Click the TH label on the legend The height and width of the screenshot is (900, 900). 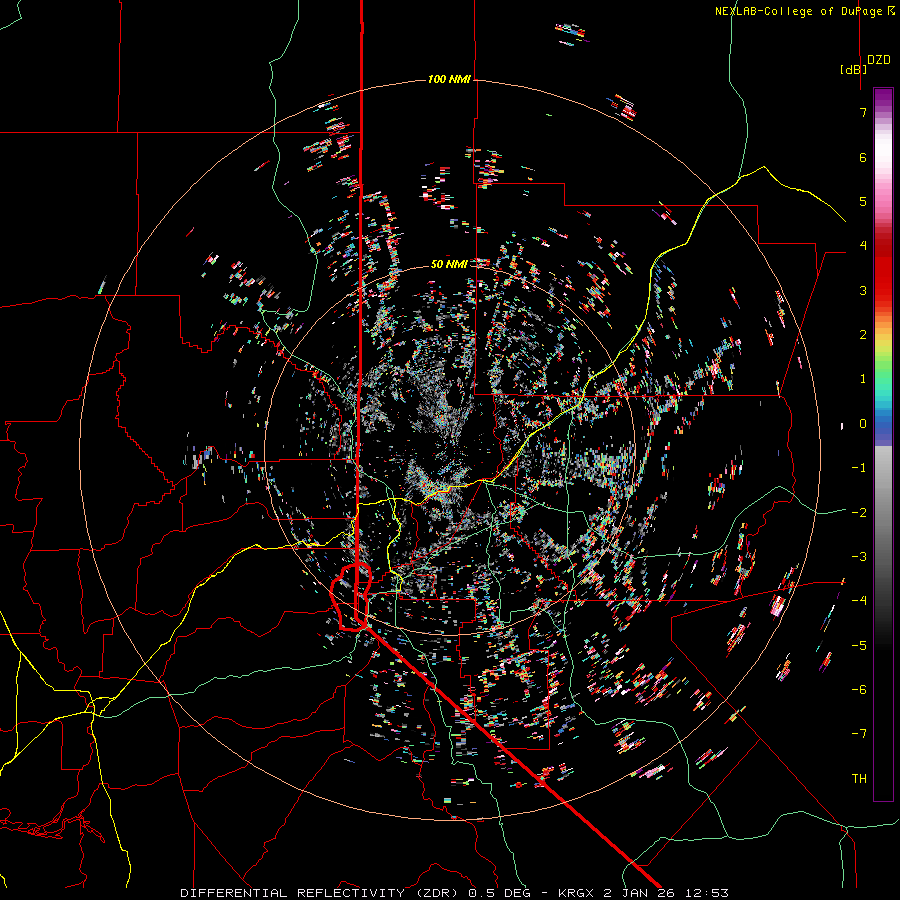click(x=859, y=778)
